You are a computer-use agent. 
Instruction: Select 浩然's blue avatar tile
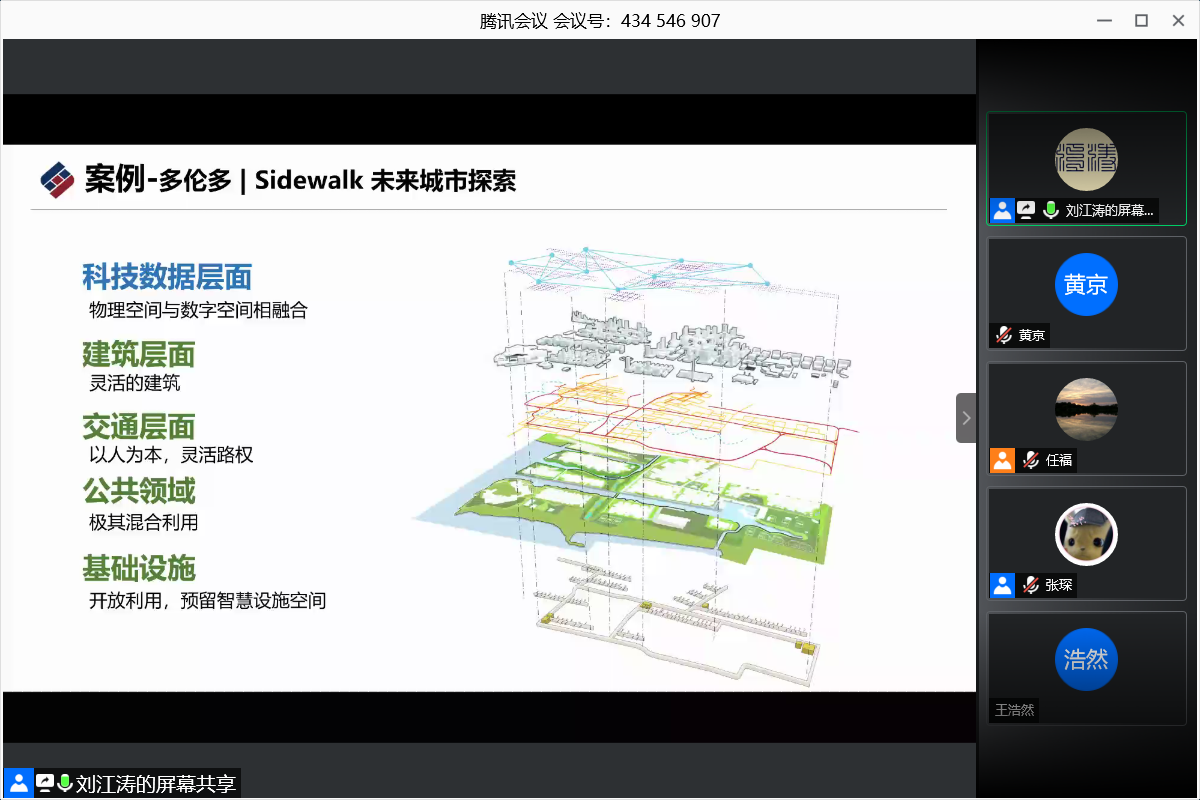[1086, 660]
